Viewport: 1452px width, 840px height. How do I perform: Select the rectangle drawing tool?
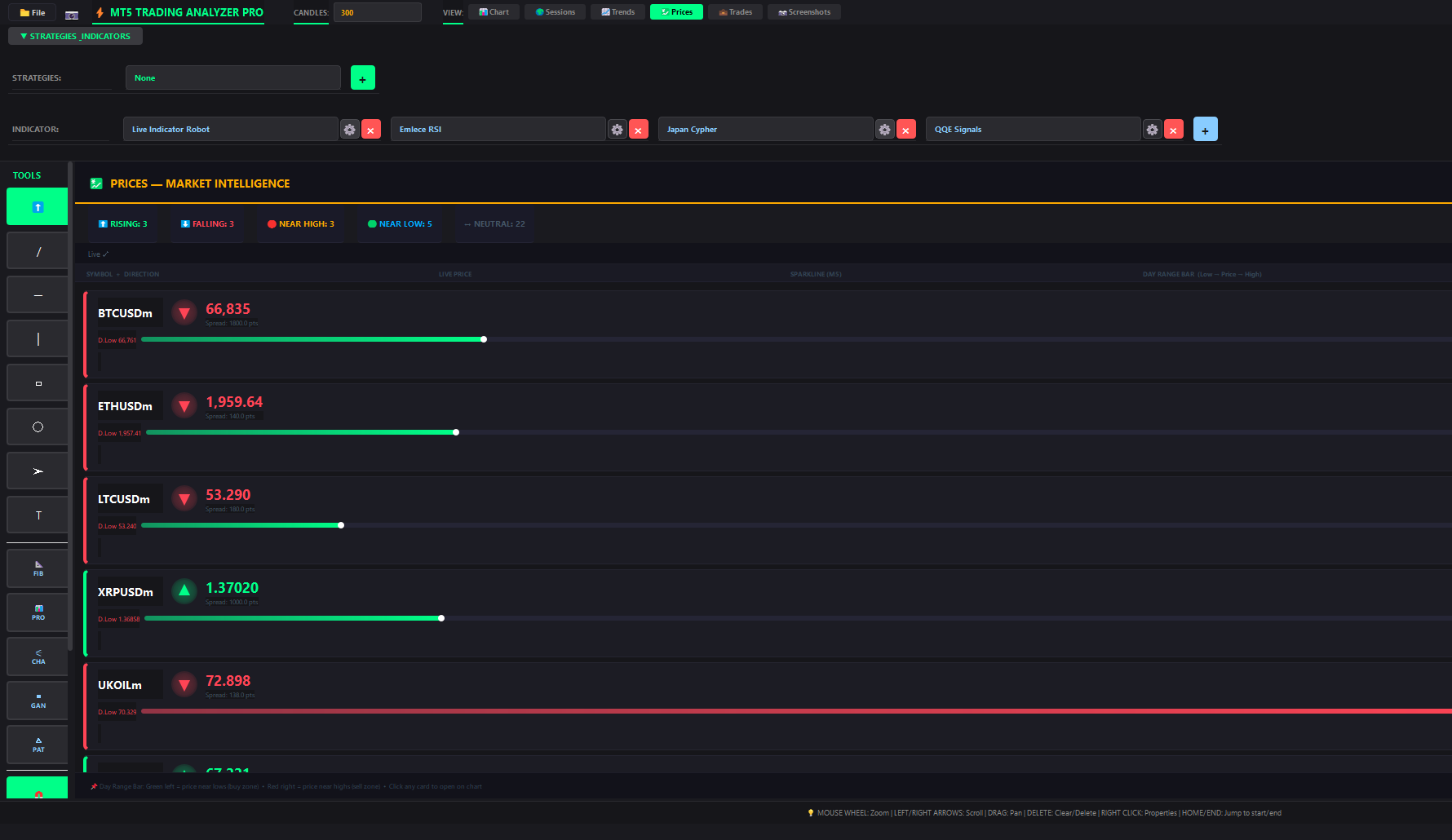point(38,383)
